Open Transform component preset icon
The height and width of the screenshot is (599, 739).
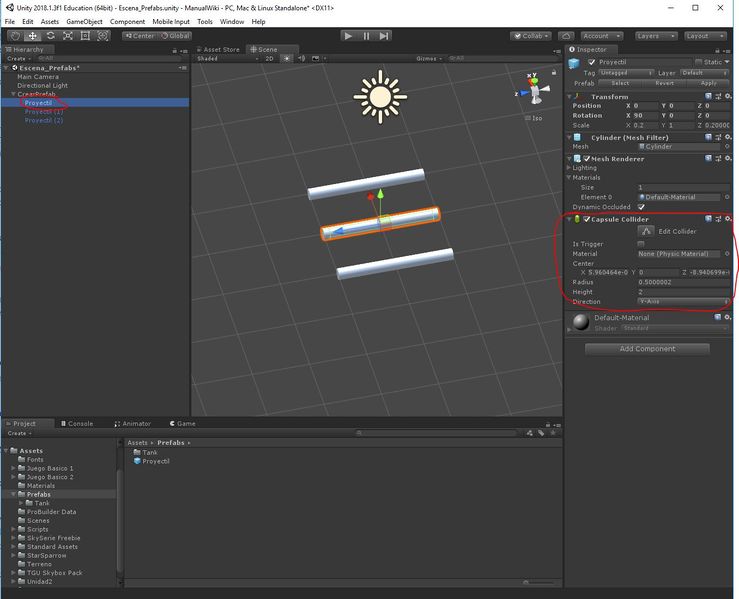[718, 96]
